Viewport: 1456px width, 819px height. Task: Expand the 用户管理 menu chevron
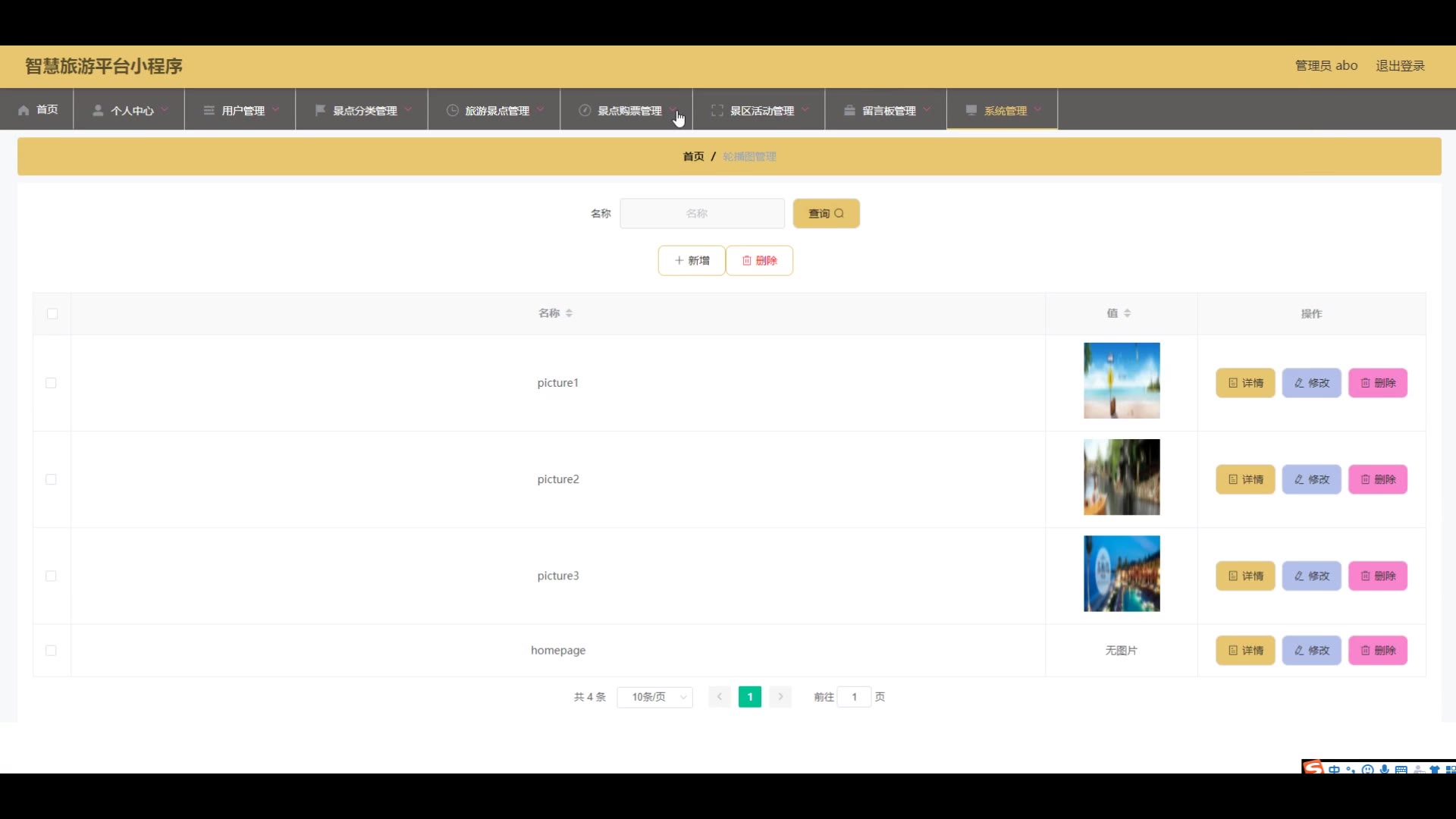point(275,110)
